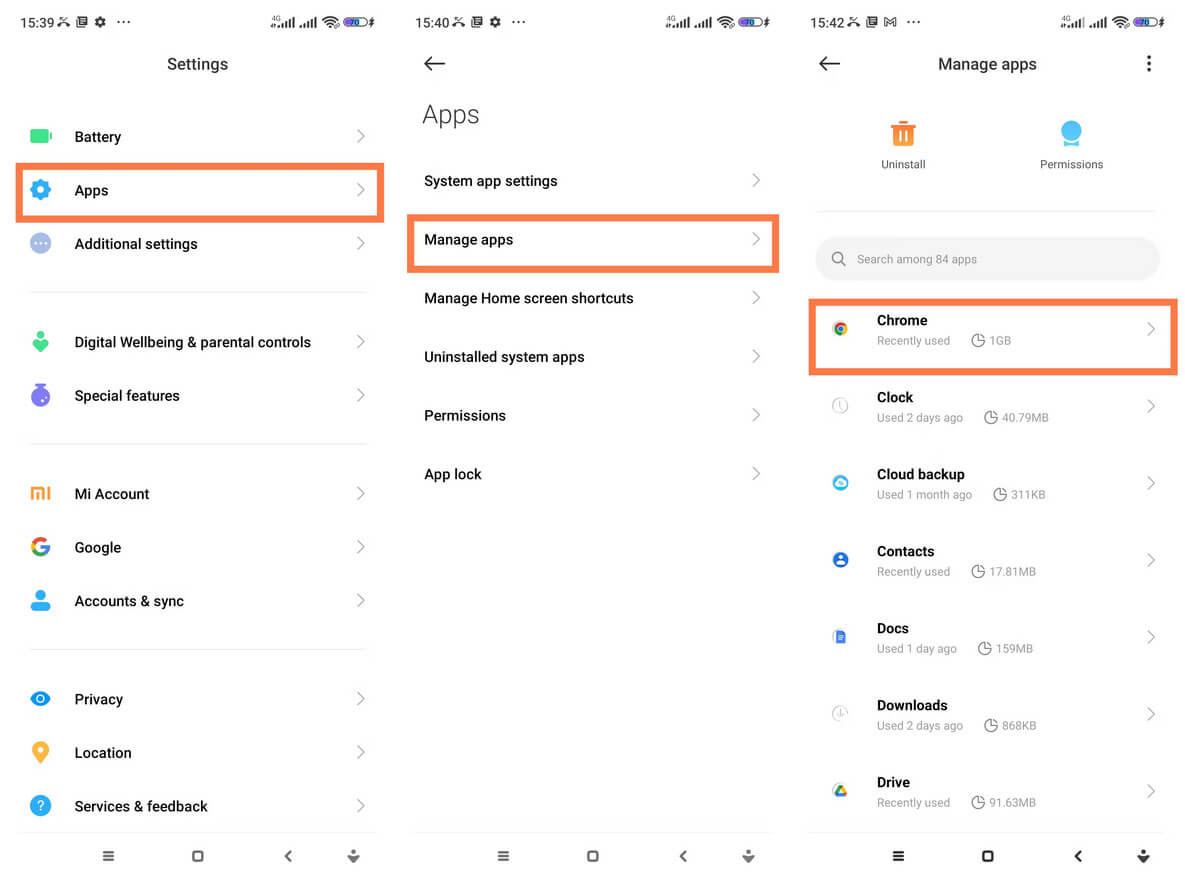This screenshot has width=1185, height=880.
Task: Tap the Digital Wellbeing heart icon
Action: [41, 342]
